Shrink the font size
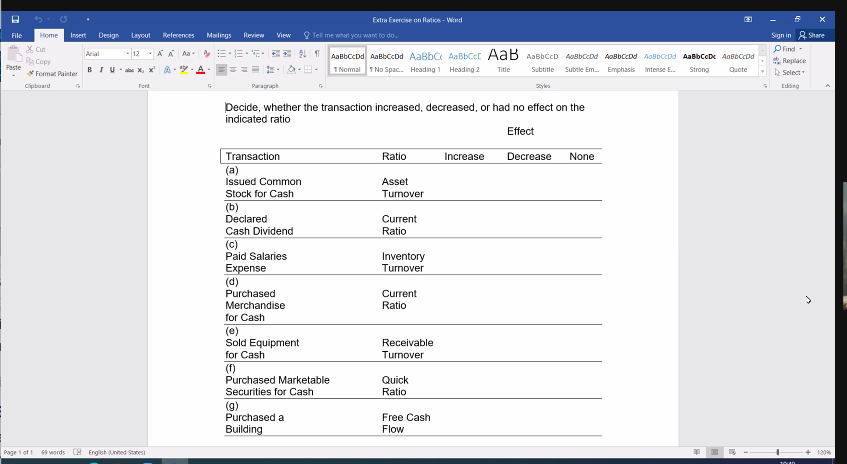Viewport: 847px width, 464px height. pos(171,53)
